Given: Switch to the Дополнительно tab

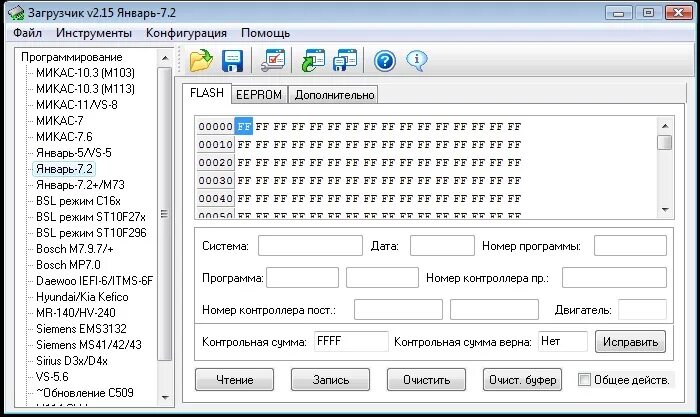Looking at the screenshot, I should [334, 95].
